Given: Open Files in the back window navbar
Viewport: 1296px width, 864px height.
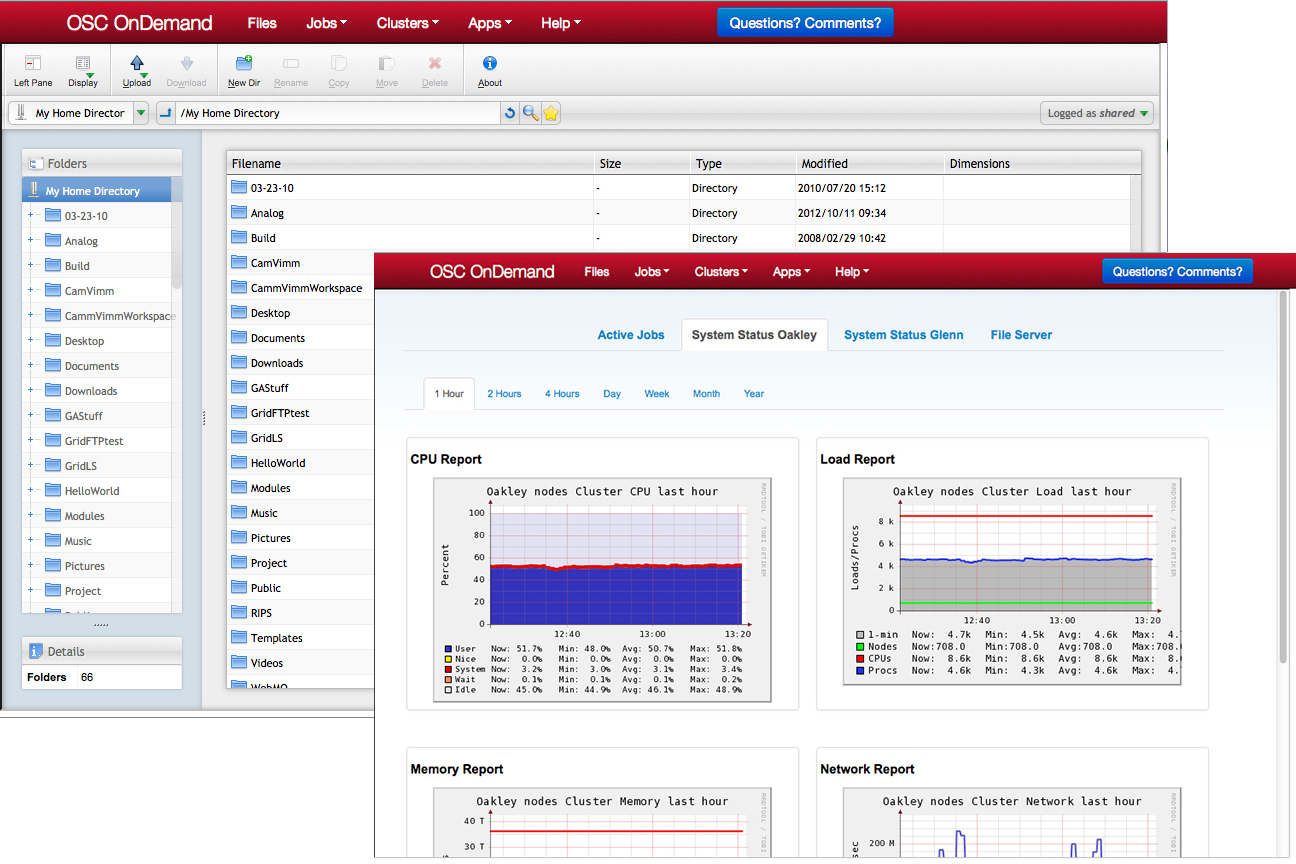Looking at the screenshot, I should click(262, 23).
